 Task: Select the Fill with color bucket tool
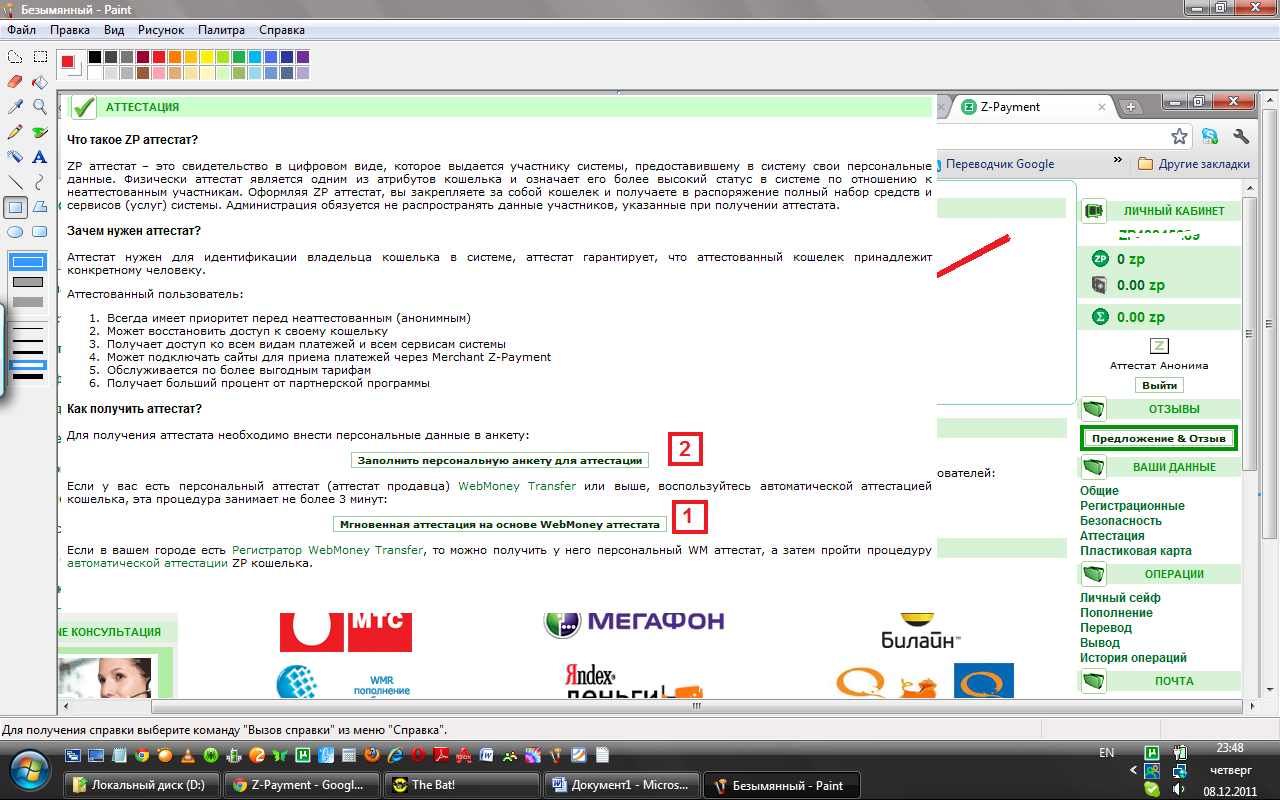tap(40, 81)
